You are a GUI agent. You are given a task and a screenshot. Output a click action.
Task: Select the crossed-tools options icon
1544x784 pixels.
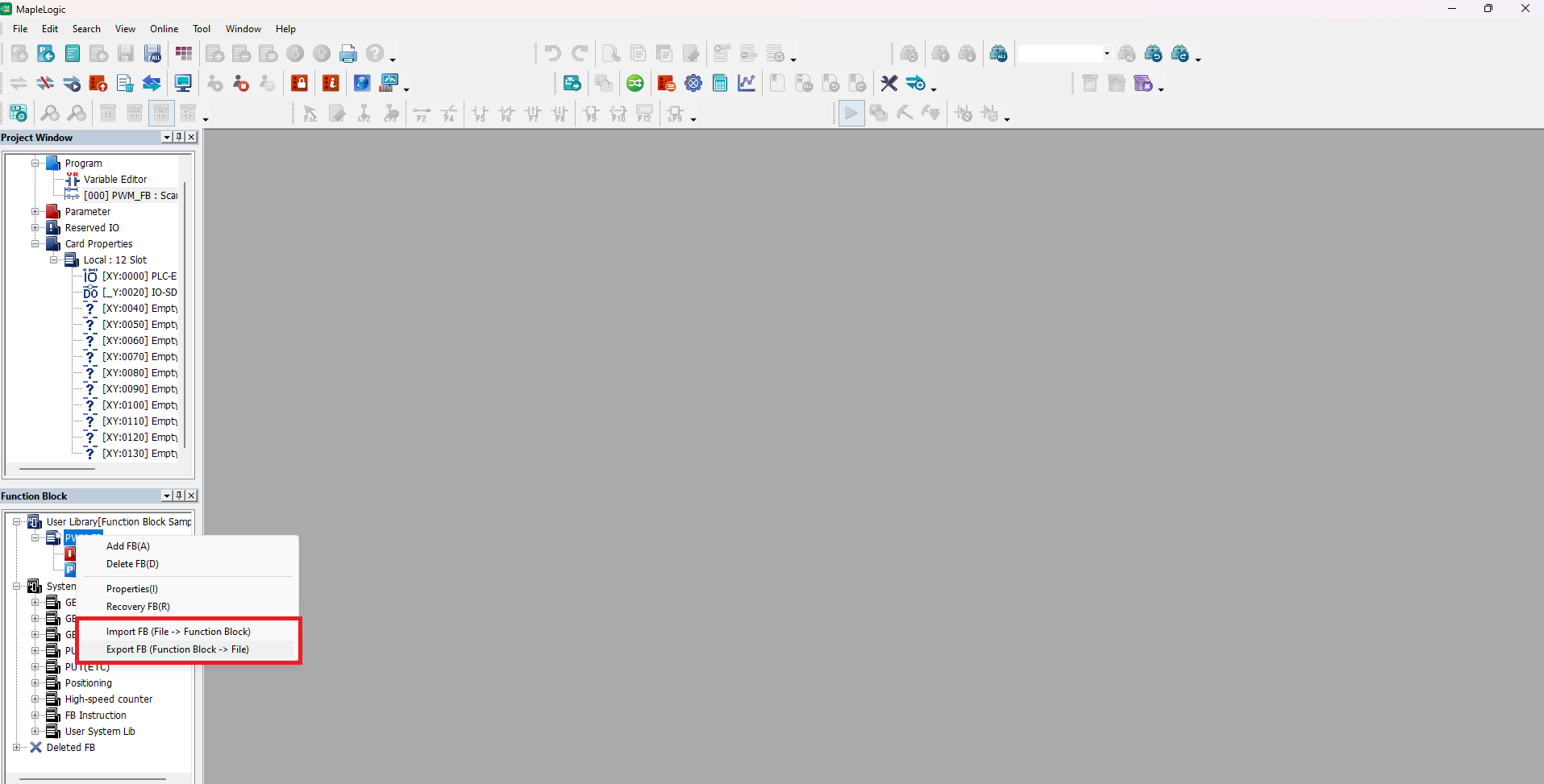point(889,83)
